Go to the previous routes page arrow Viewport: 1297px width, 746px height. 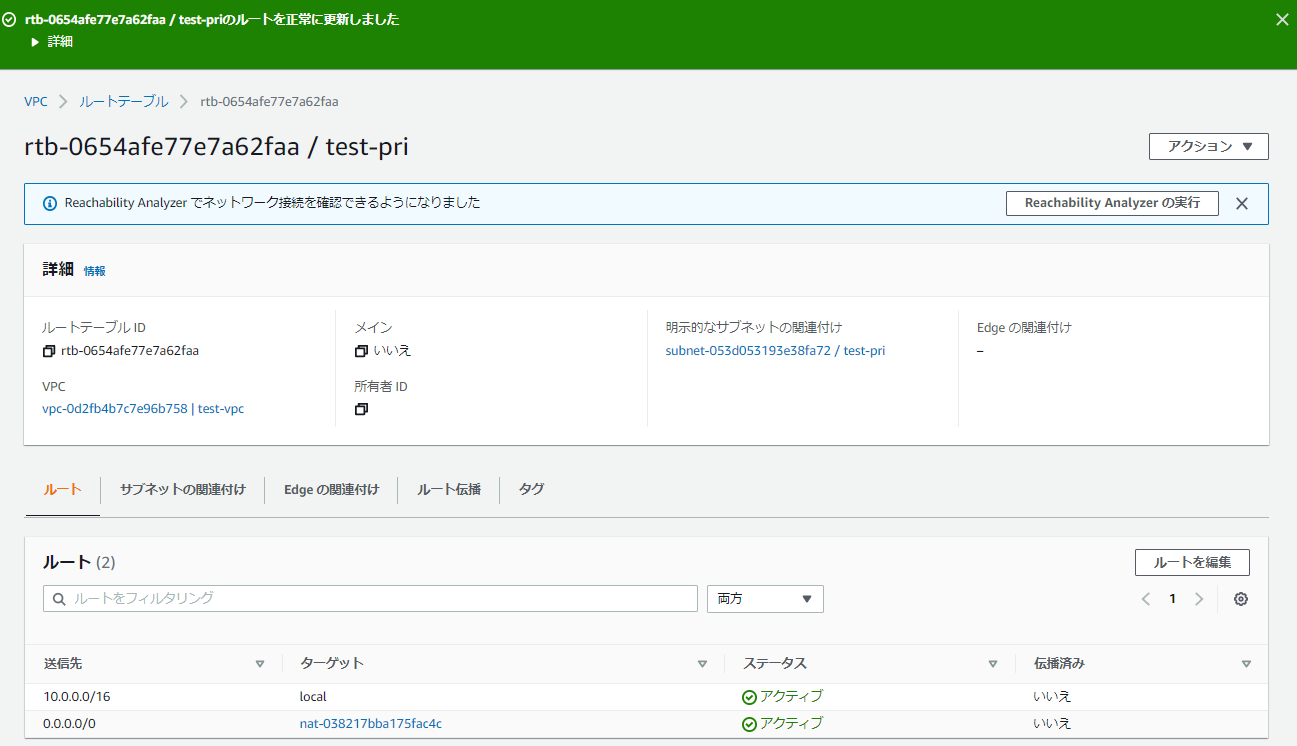1147,599
